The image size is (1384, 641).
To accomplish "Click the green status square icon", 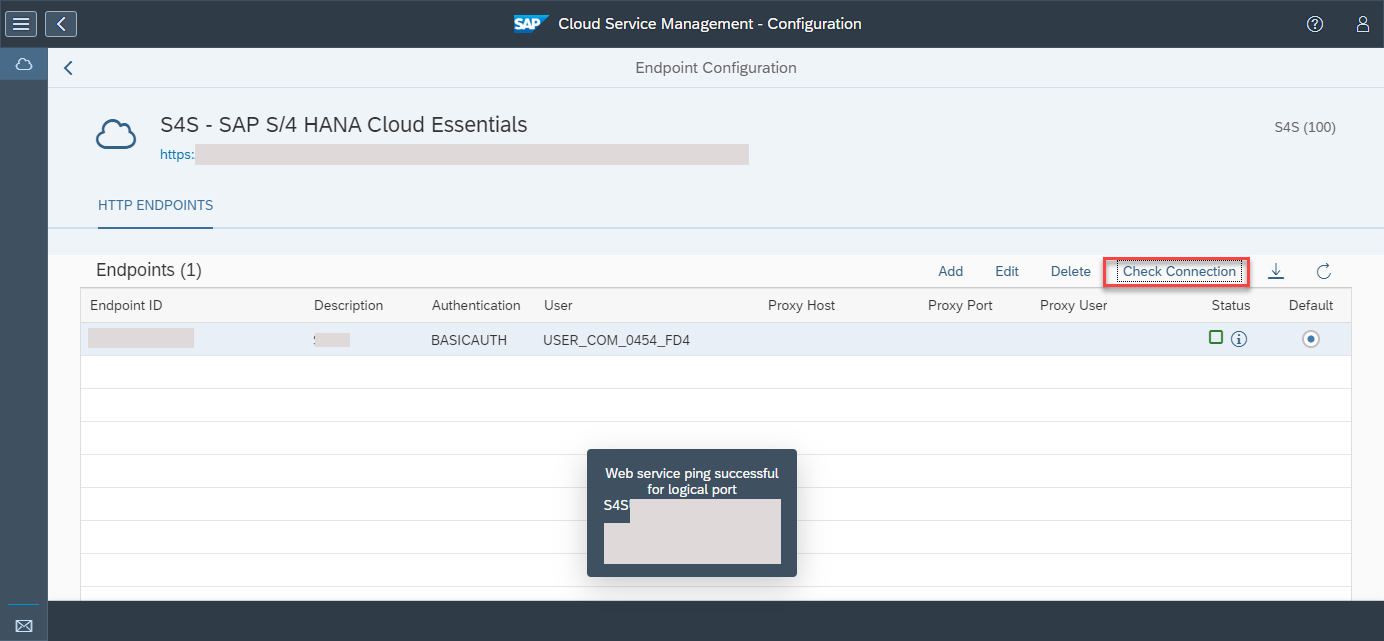I will tap(1216, 338).
